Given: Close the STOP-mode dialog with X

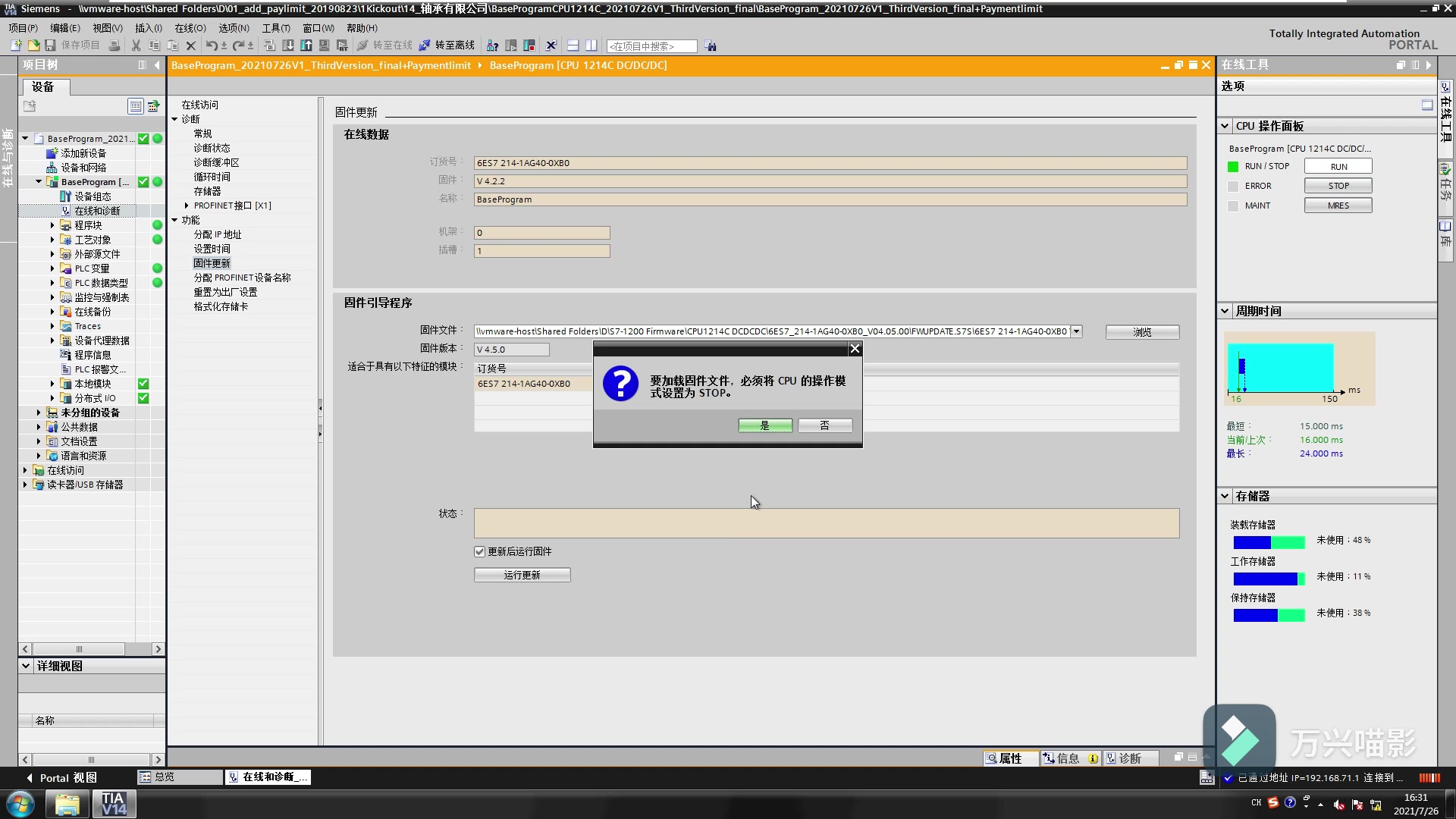Looking at the screenshot, I should [855, 349].
